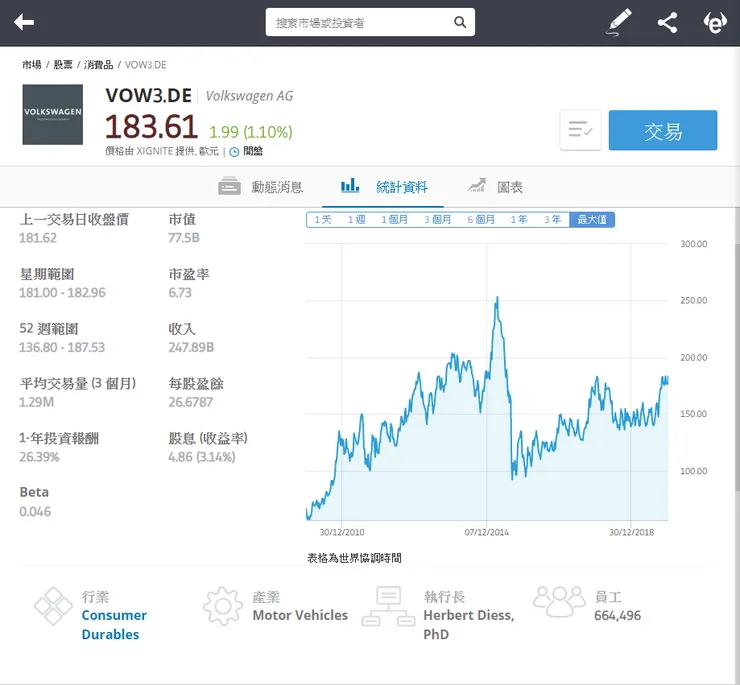
Task: Click the EPS value 26.6787
Action: (191, 402)
